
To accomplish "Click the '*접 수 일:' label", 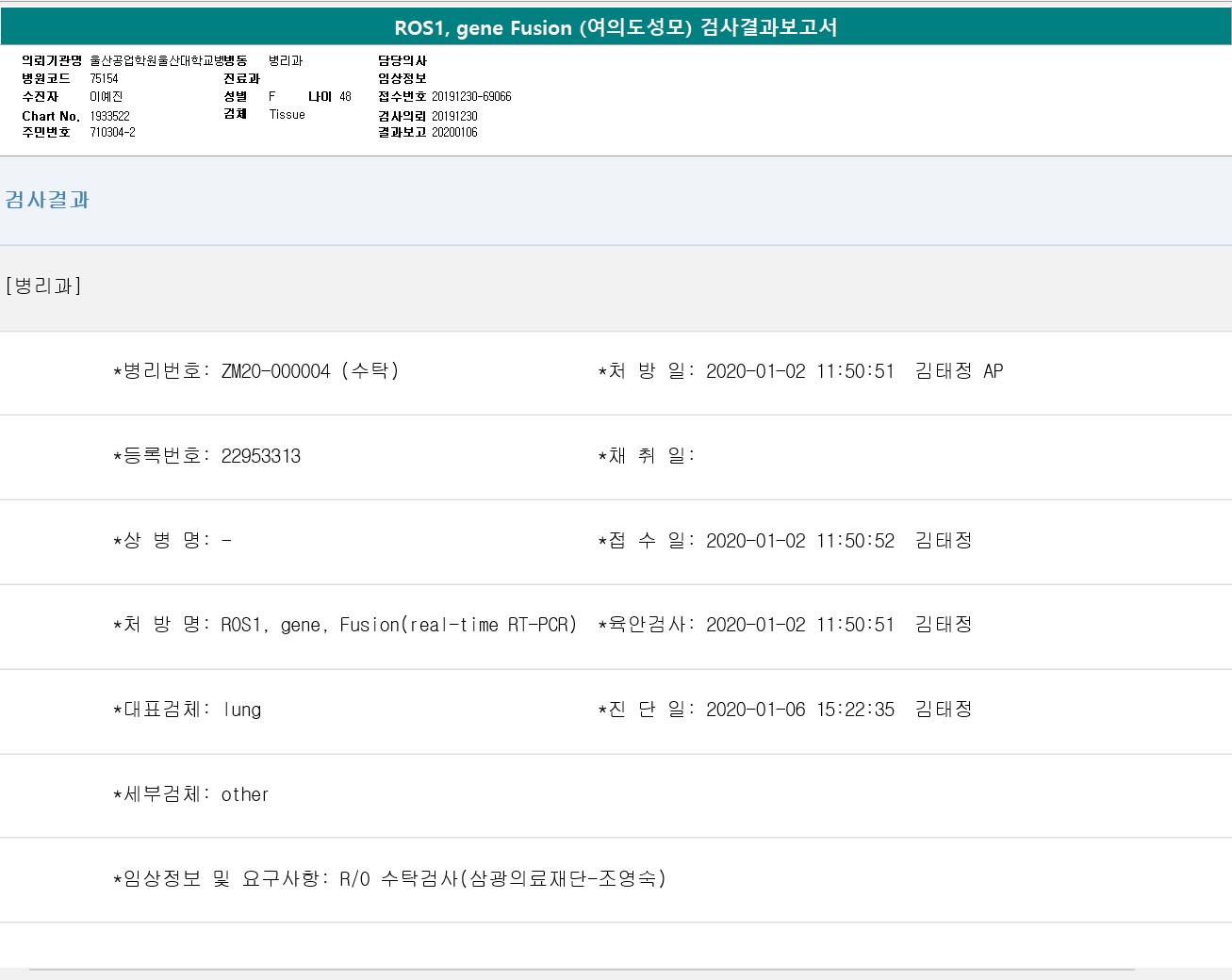I will (x=647, y=541).
